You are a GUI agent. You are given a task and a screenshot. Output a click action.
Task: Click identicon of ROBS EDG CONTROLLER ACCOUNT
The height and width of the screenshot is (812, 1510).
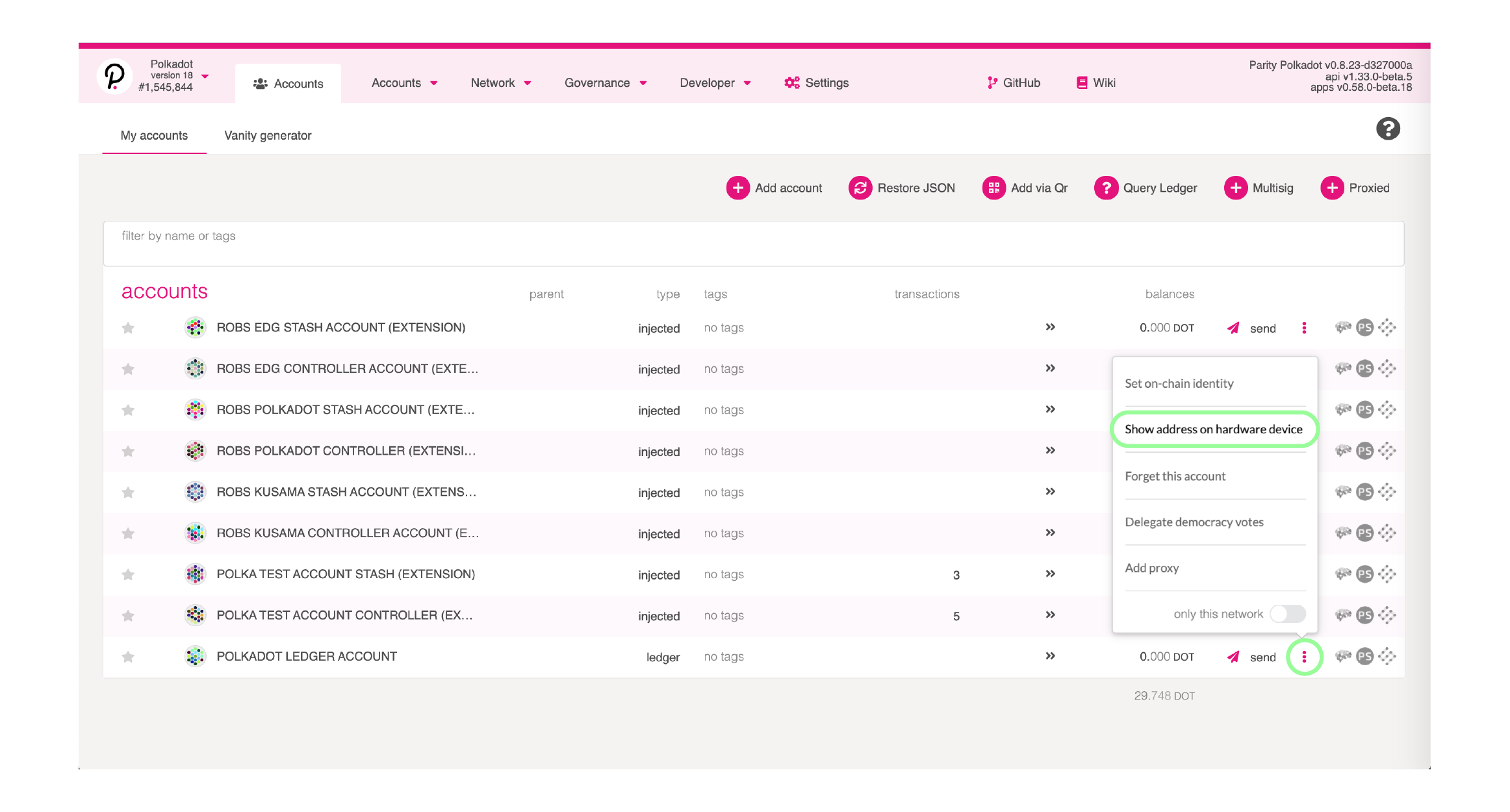tap(195, 368)
